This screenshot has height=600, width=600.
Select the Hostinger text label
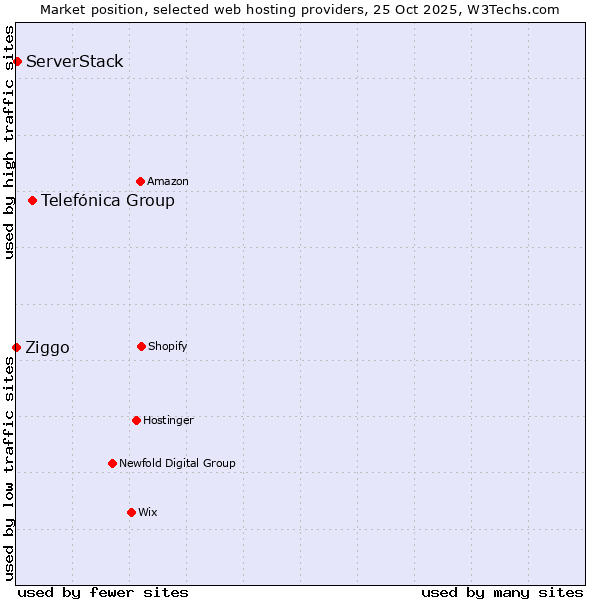pyautogui.click(x=168, y=421)
